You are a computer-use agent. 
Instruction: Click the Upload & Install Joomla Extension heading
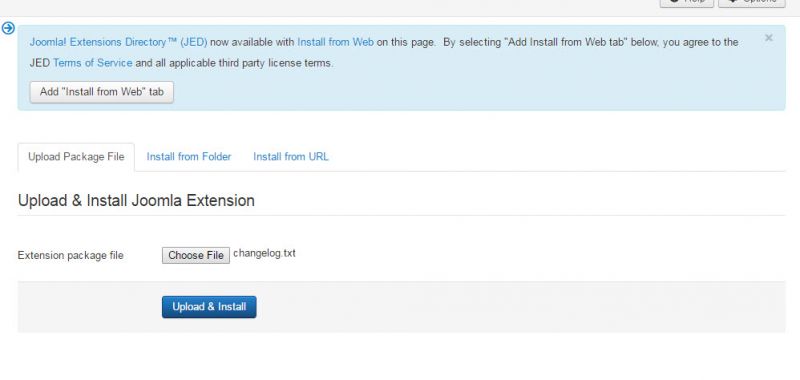pyautogui.click(x=136, y=200)
